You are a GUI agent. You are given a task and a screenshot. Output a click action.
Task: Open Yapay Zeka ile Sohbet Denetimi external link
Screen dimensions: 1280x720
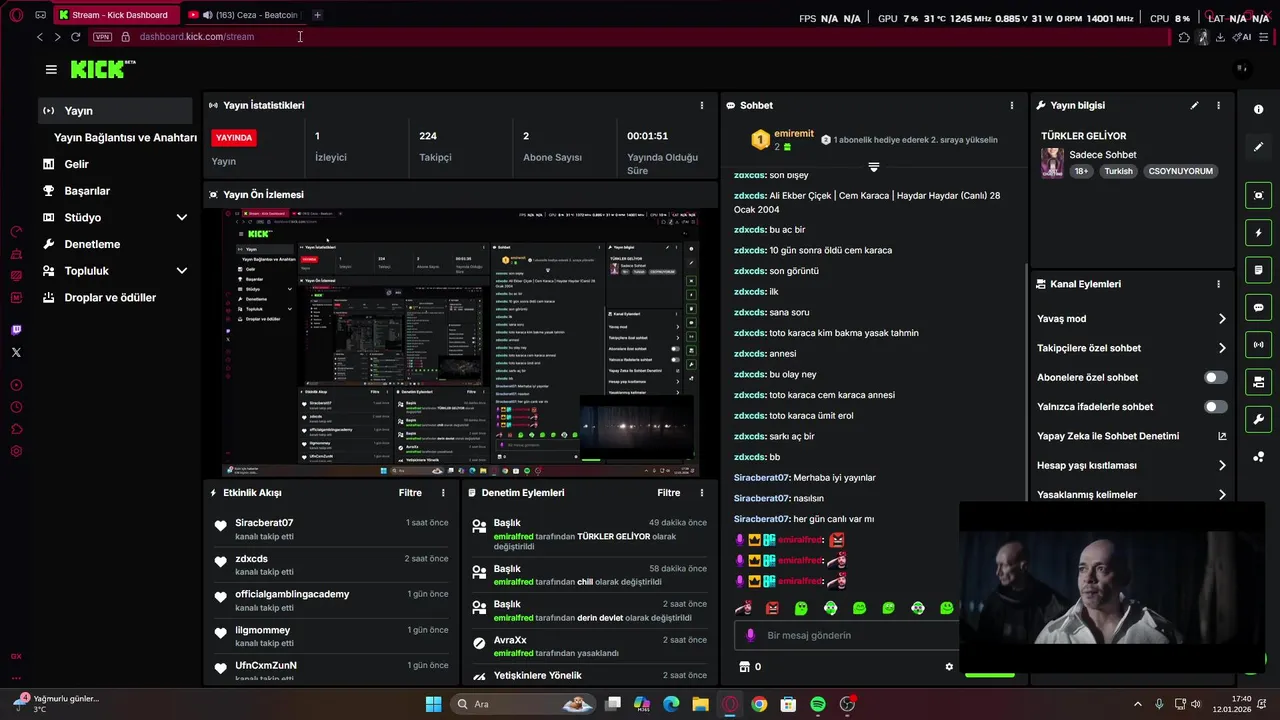point(1221,436)
